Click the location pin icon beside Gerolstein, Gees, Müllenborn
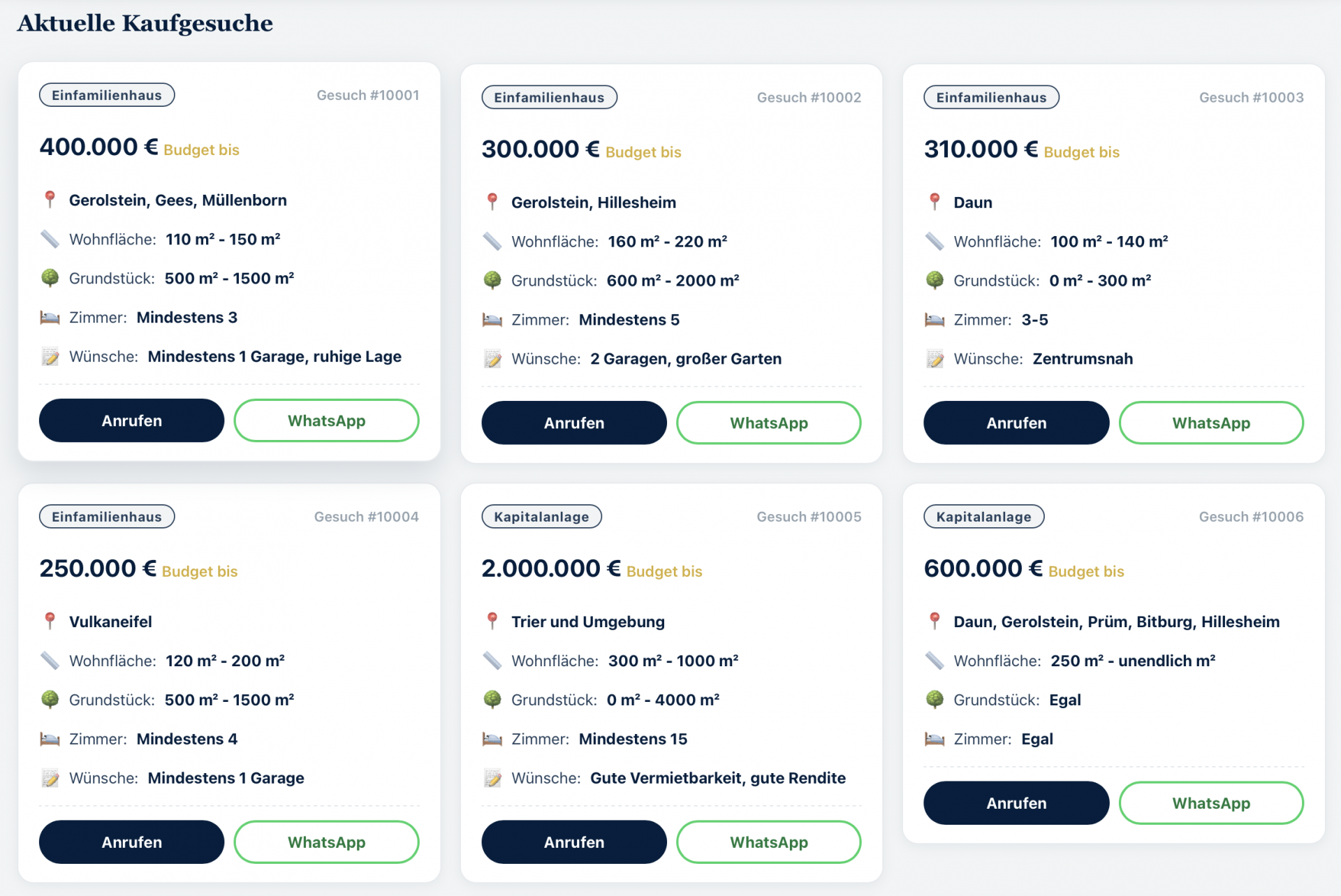This screenshot has height=896, width=1341. coord(50,200)
